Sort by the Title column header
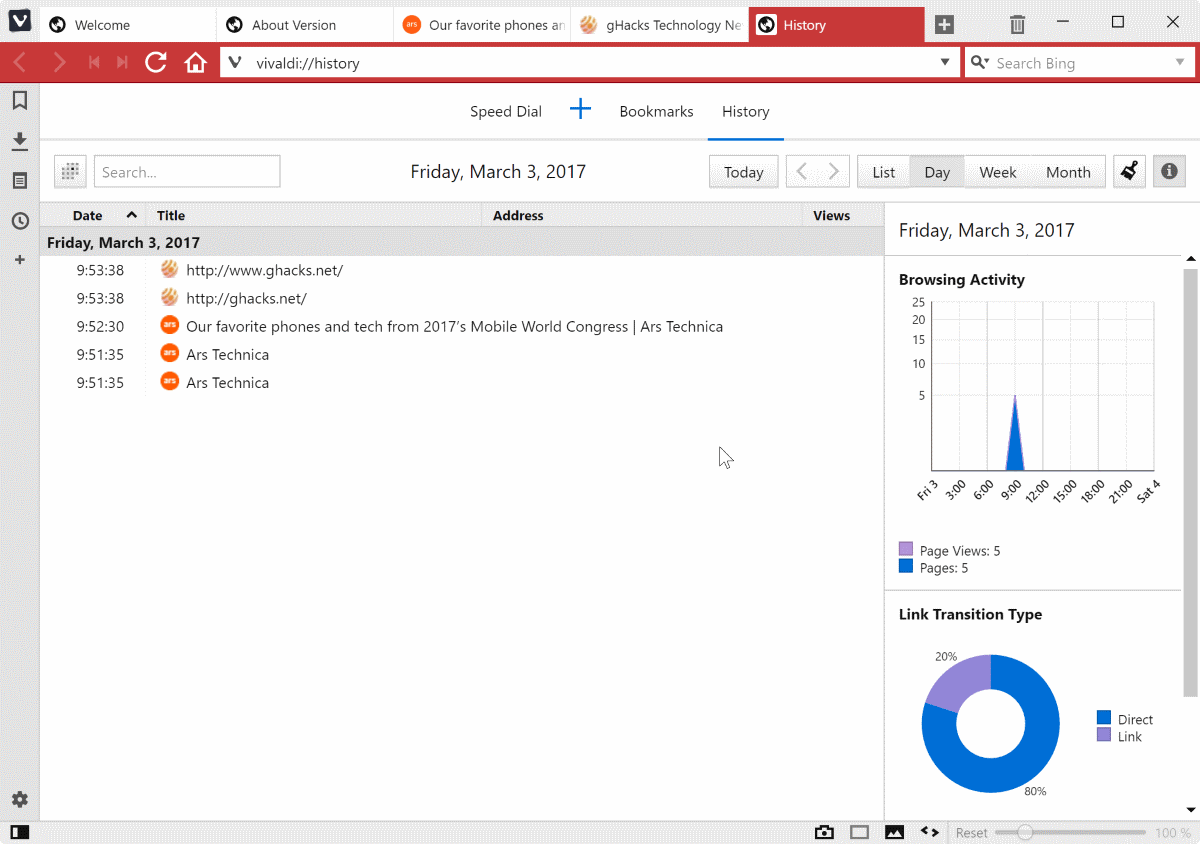 (x=314, y=215)
